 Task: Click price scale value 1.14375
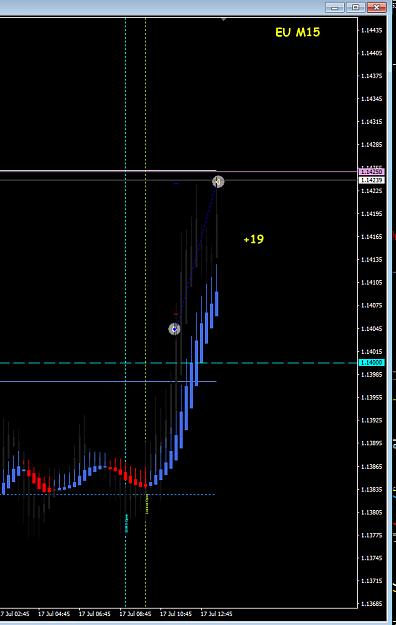(x=371, y=76)
